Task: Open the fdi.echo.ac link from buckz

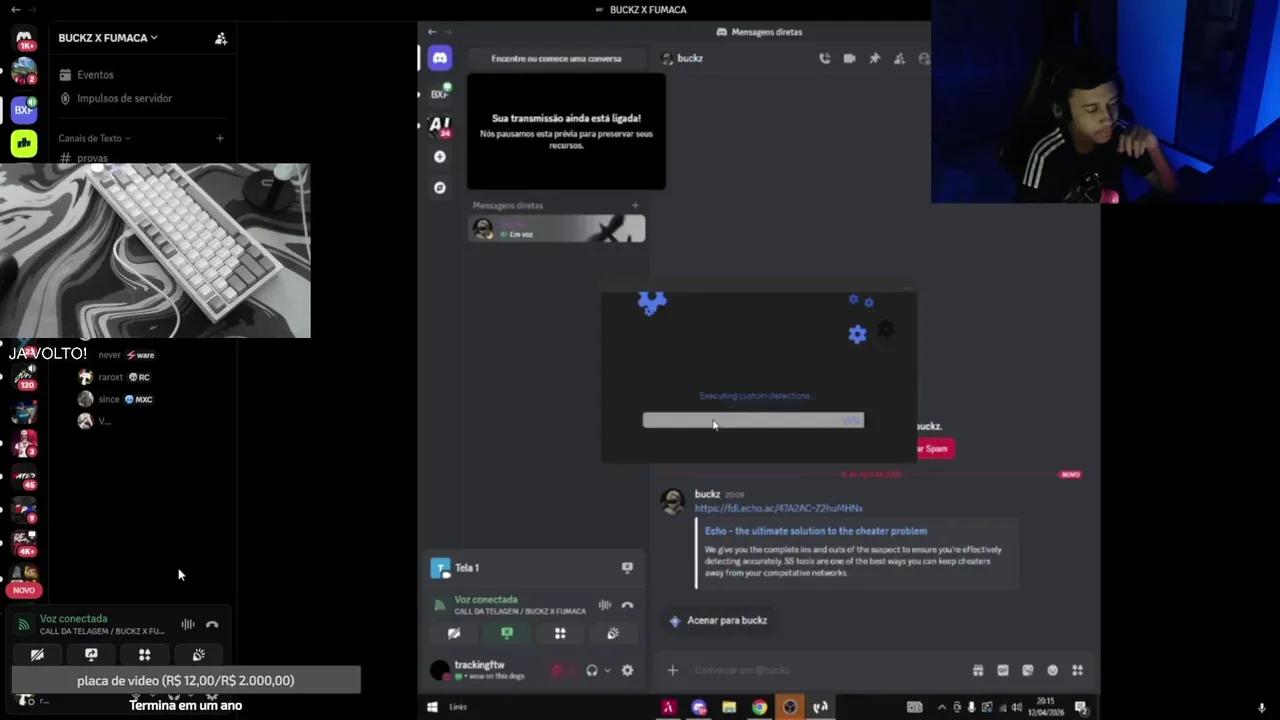Action: pos(778,508)
